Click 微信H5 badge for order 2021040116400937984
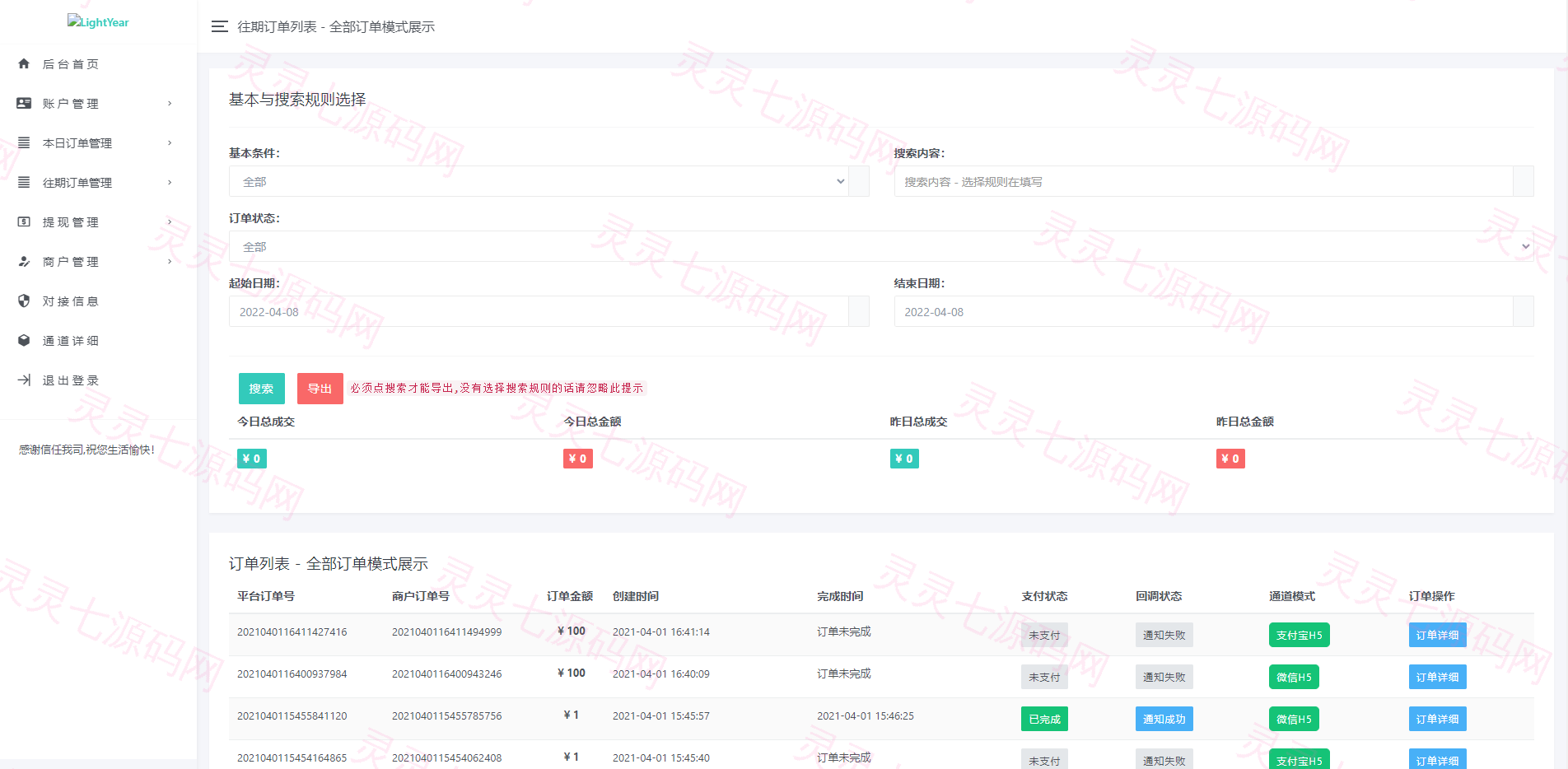1568x769 pixels. (1294, 677)
